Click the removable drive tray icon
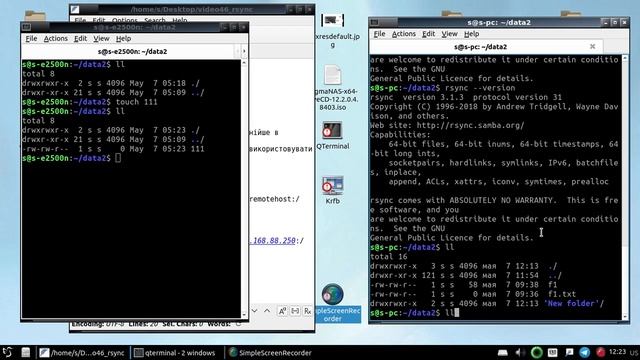640x360 pixels. (503, 352)
